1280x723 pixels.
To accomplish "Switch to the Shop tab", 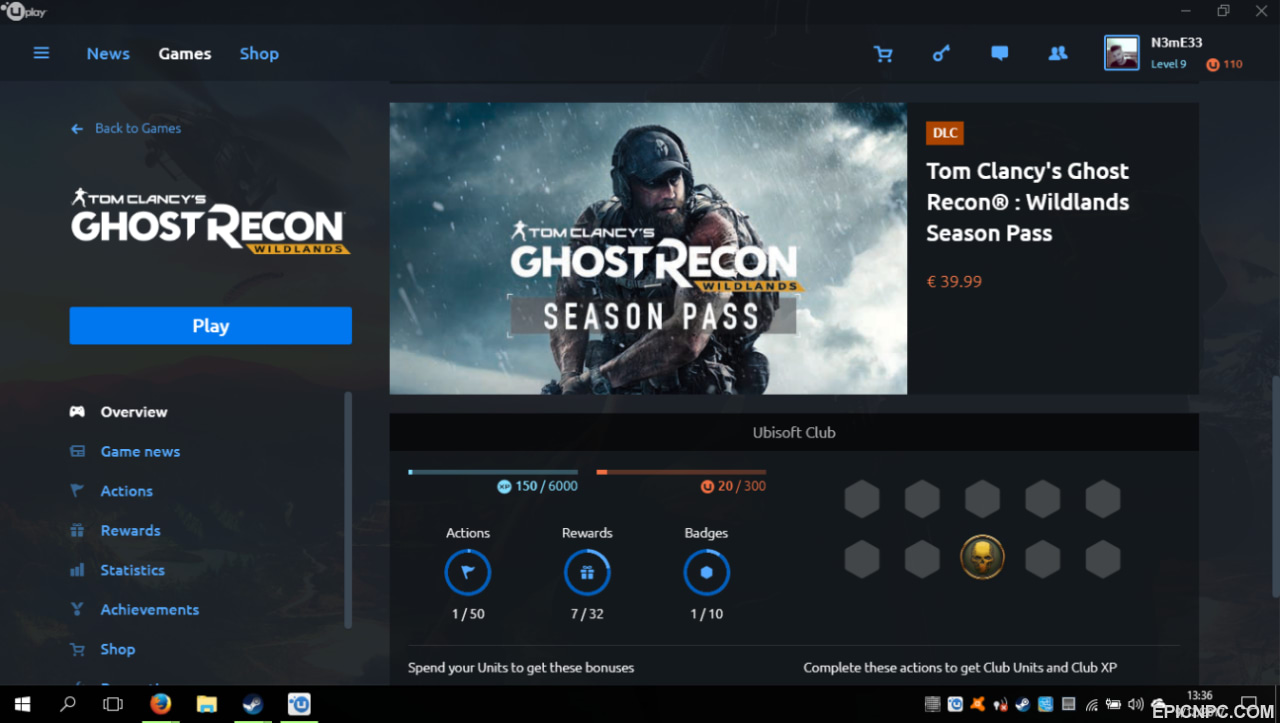I will pyautogui.click(x=259, y=54).
